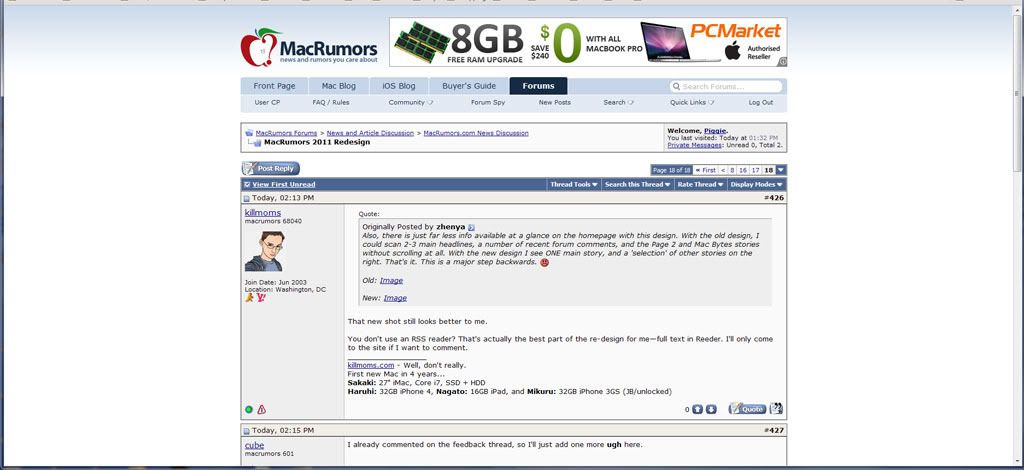Screen dimensions: 1024x470
Task: Switch to the Mac Blog tab
Action: point(338,86)
